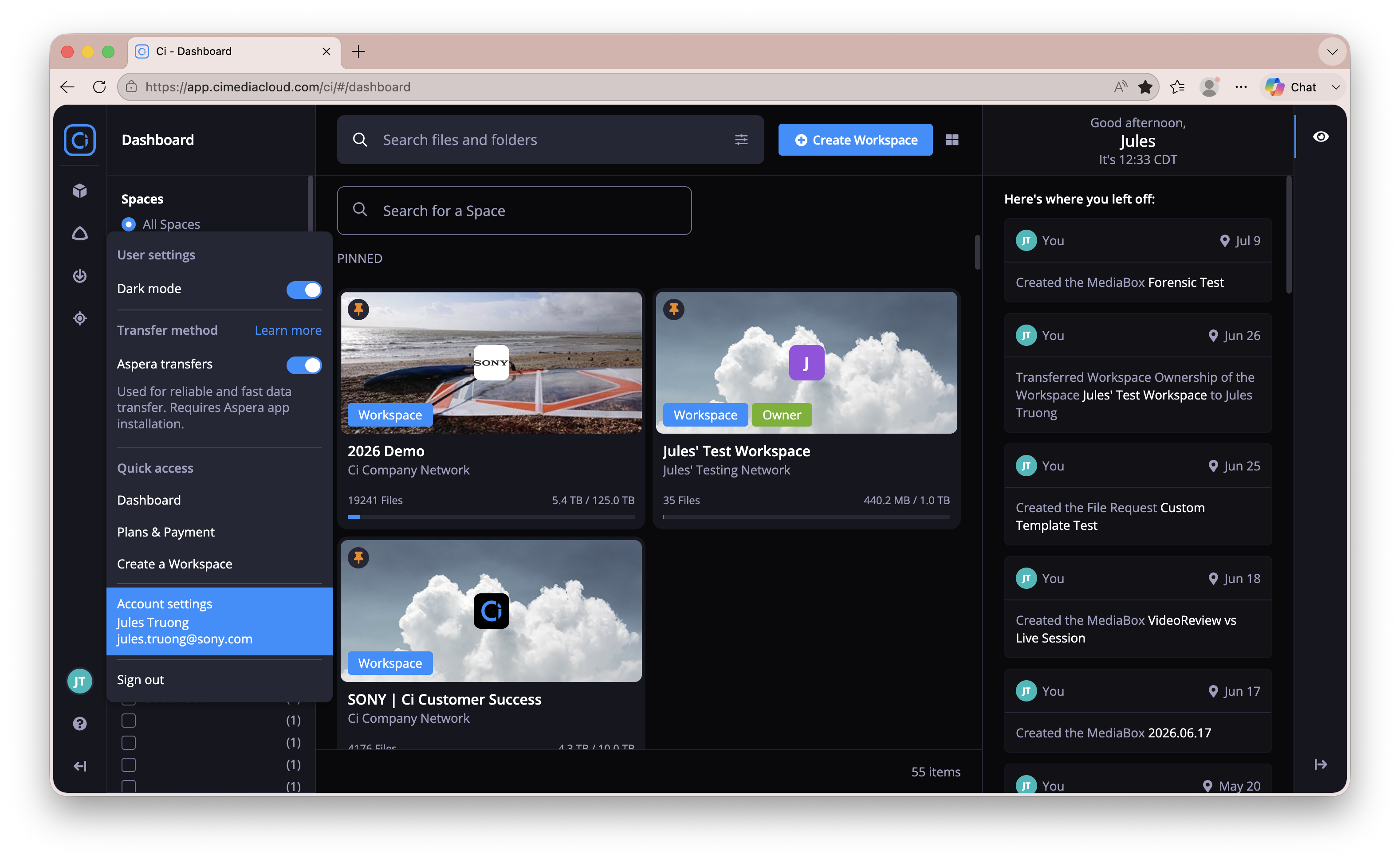
Task: Open the cube icon in left sidebar
Action: point(80,190)
